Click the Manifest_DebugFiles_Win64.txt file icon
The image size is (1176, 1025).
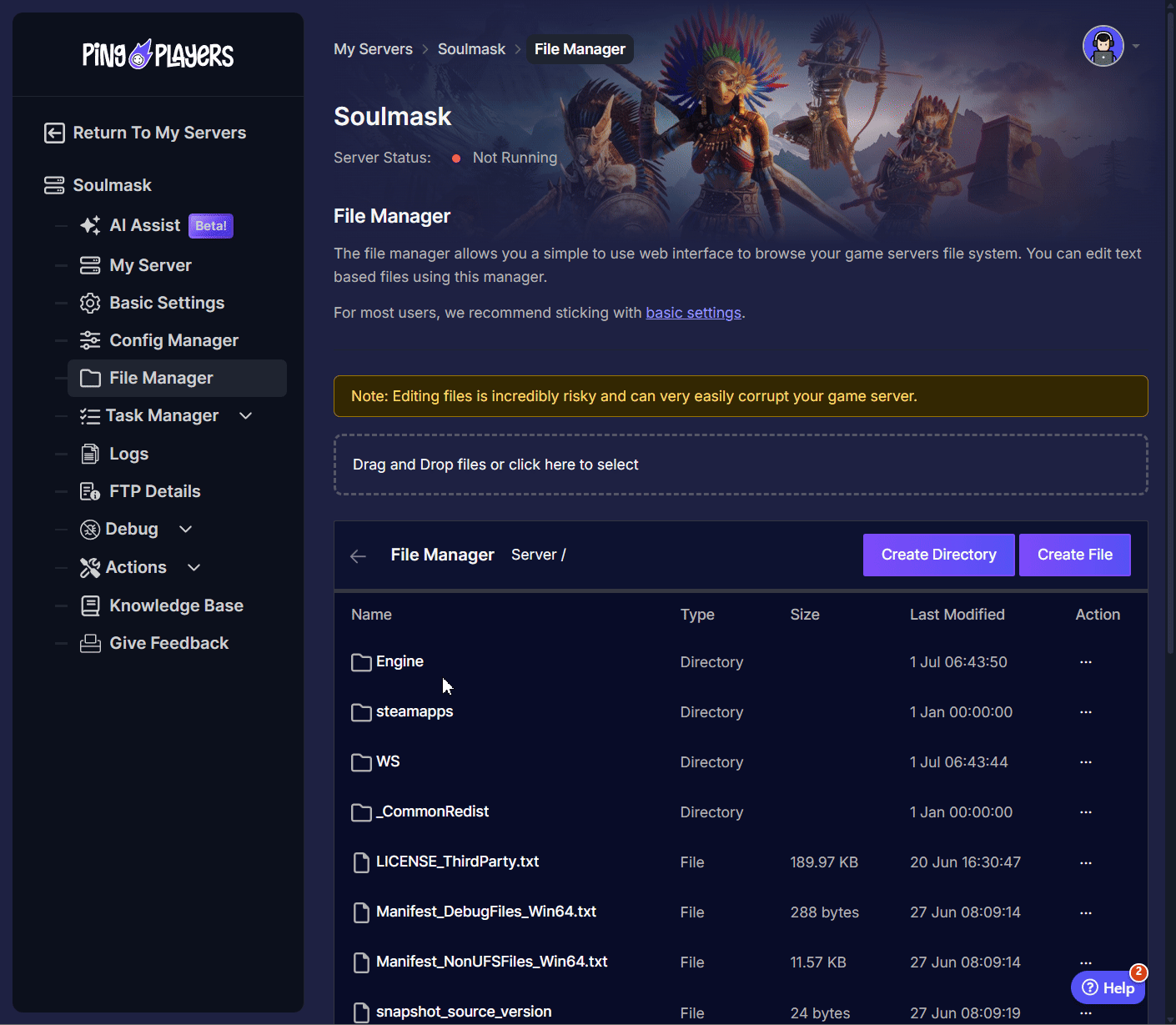pyautogui.click(x=361, y=912)
